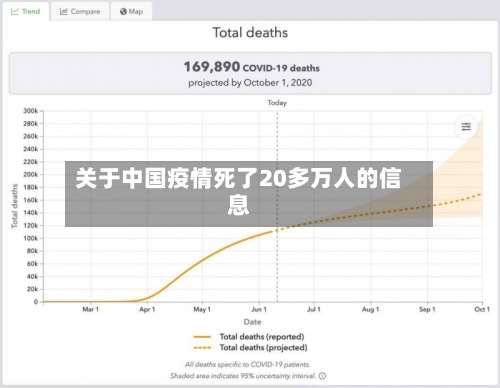Switch to the Trend tab
Viewport: 500px width, 388px height.
[26, 11]
